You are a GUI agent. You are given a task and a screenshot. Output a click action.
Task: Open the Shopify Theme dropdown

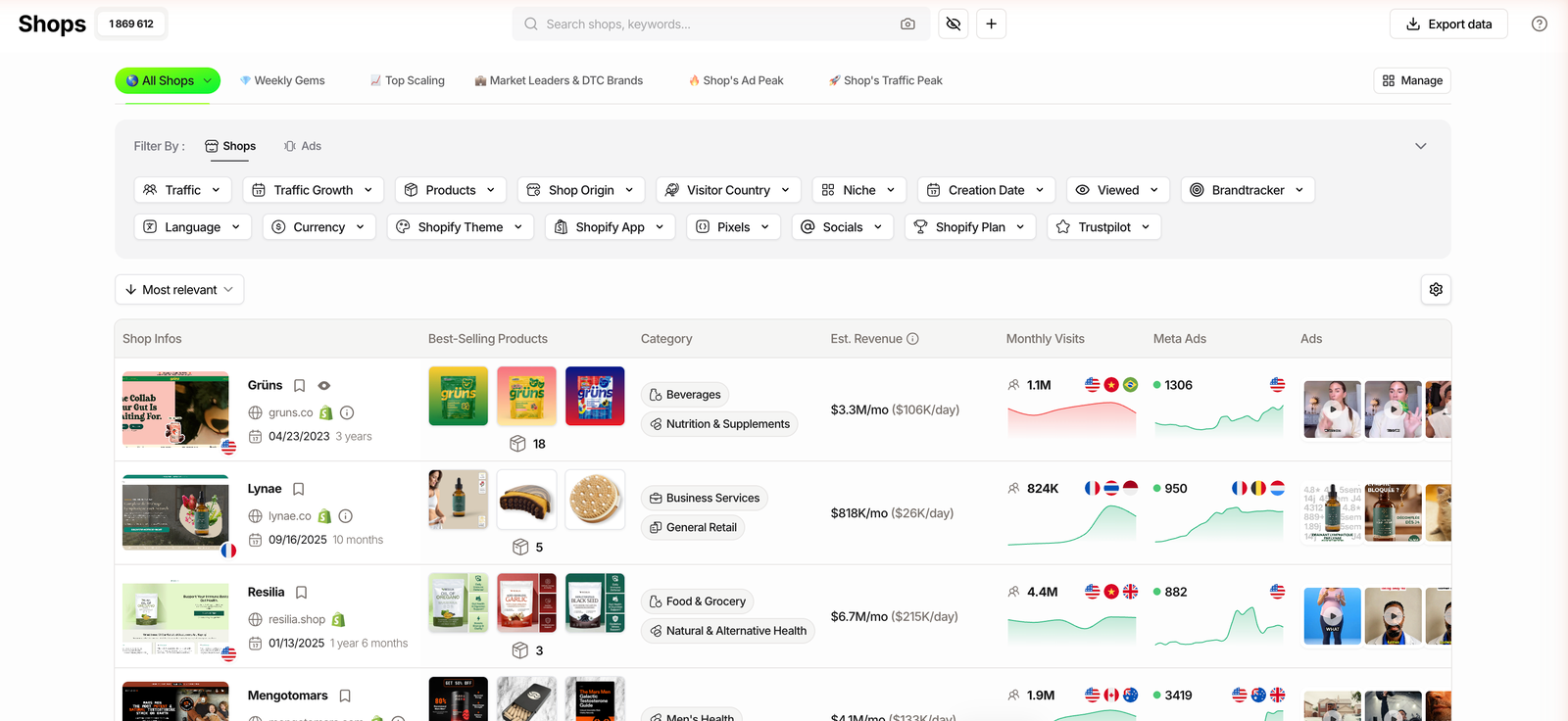(x=461, y=227)
